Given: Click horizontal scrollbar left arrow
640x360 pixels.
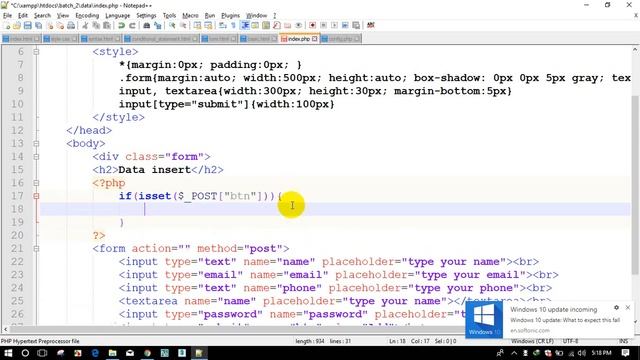Looking at the screenshot, I should [5, 329].
